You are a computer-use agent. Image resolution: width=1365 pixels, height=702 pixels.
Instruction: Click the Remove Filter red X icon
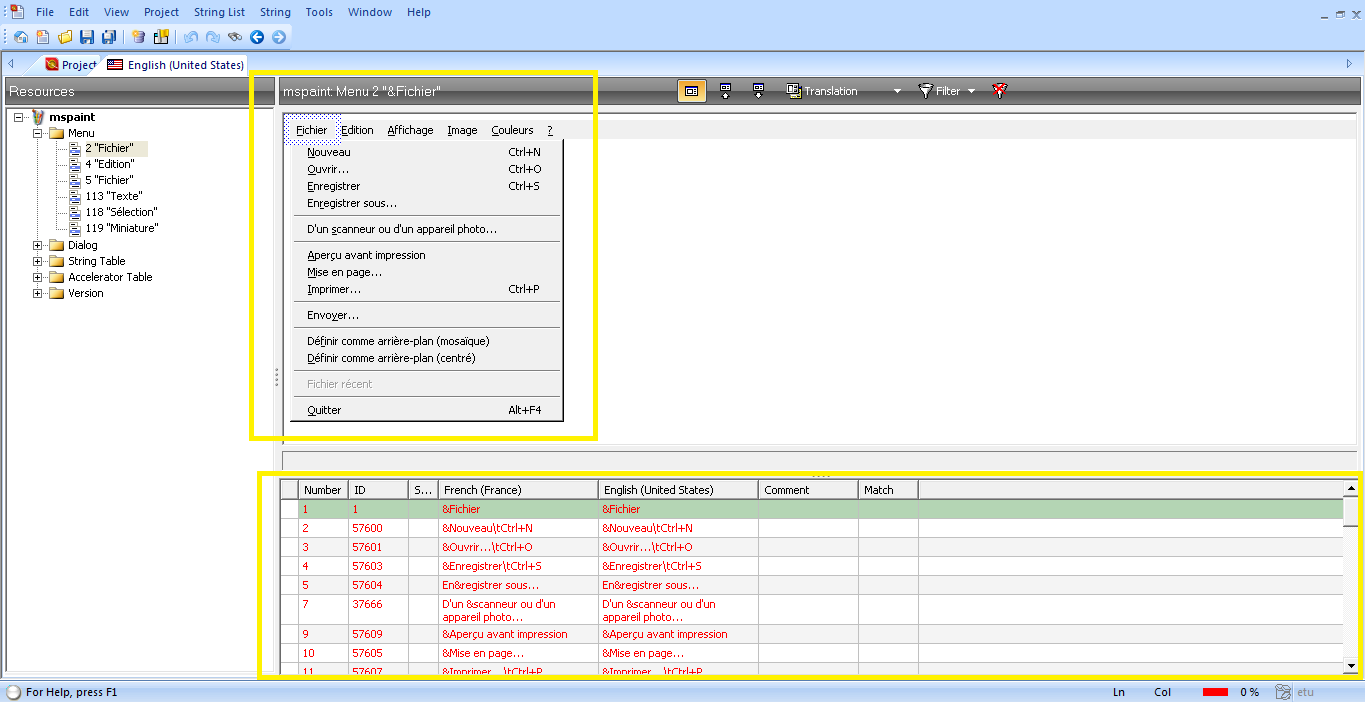click(999, 90)
